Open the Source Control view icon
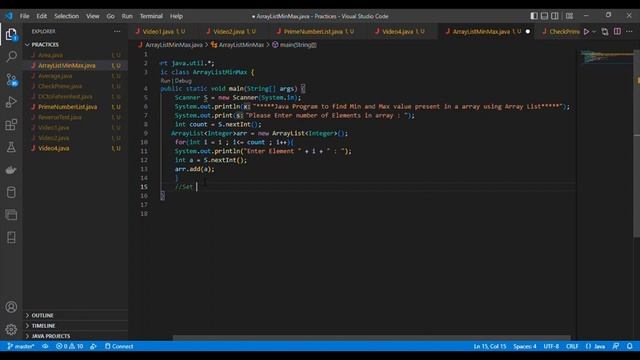This screenshot has height=360, width=640. [11, 79]
